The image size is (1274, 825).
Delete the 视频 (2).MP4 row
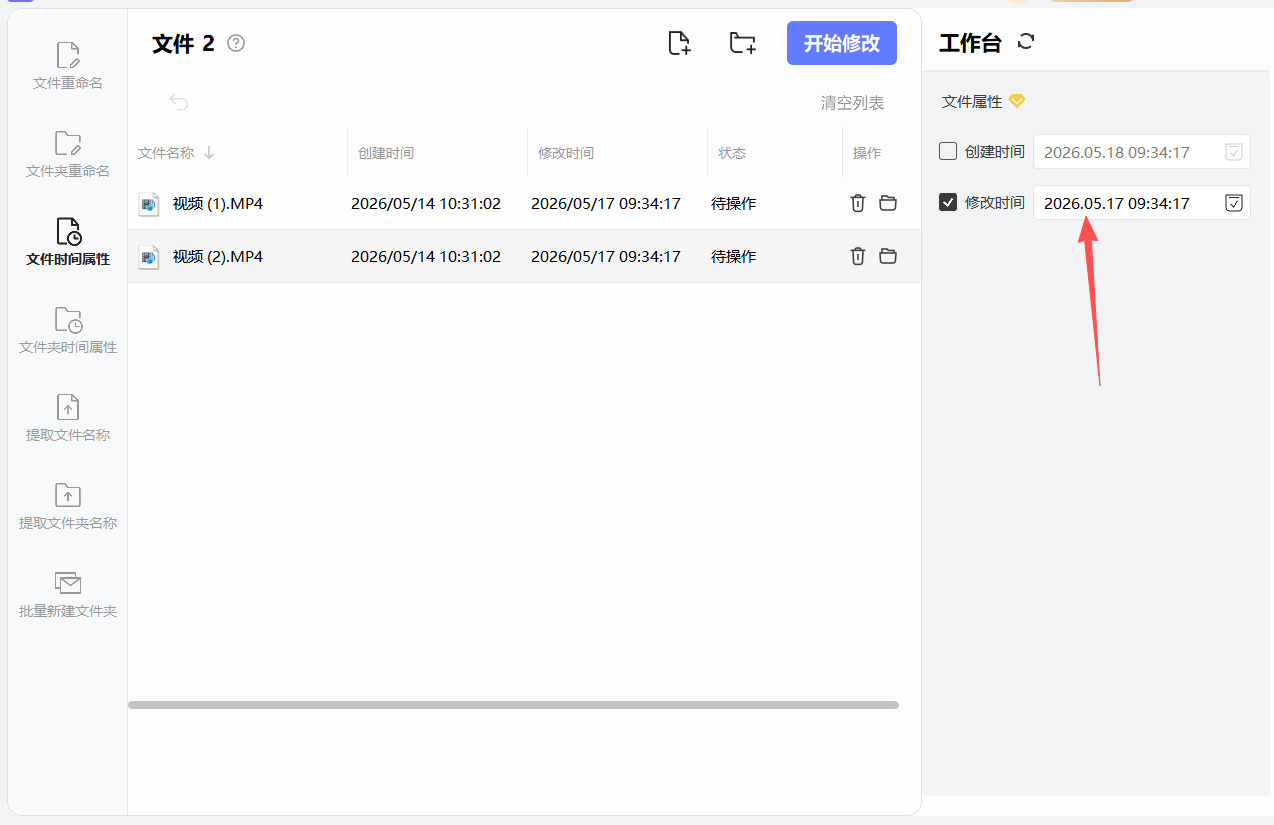point(857,256)
